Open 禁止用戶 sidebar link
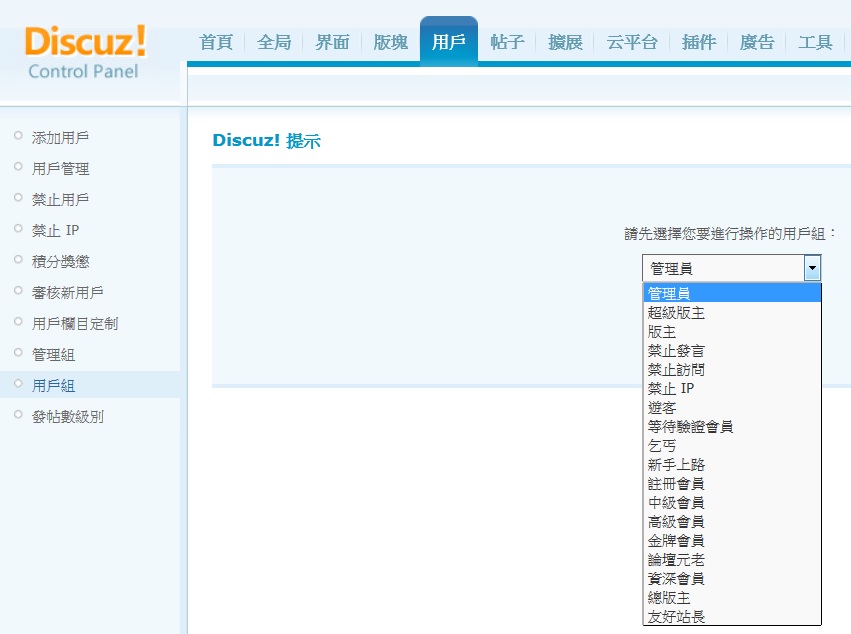Screen dimensions: 851x634 [x=60, y=200]
